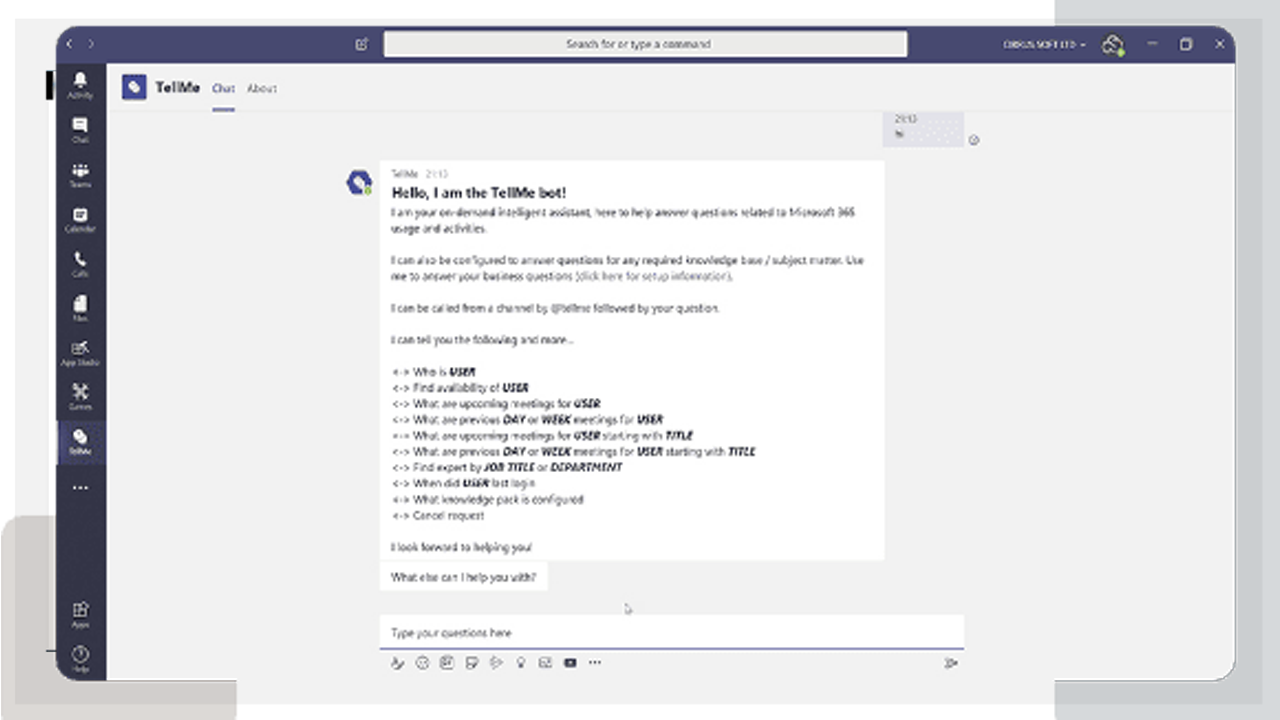The image size is (1280, 720).
Task: Click the Hello, I am the TellMe bot heading
Action: click(x=479, y=192)
